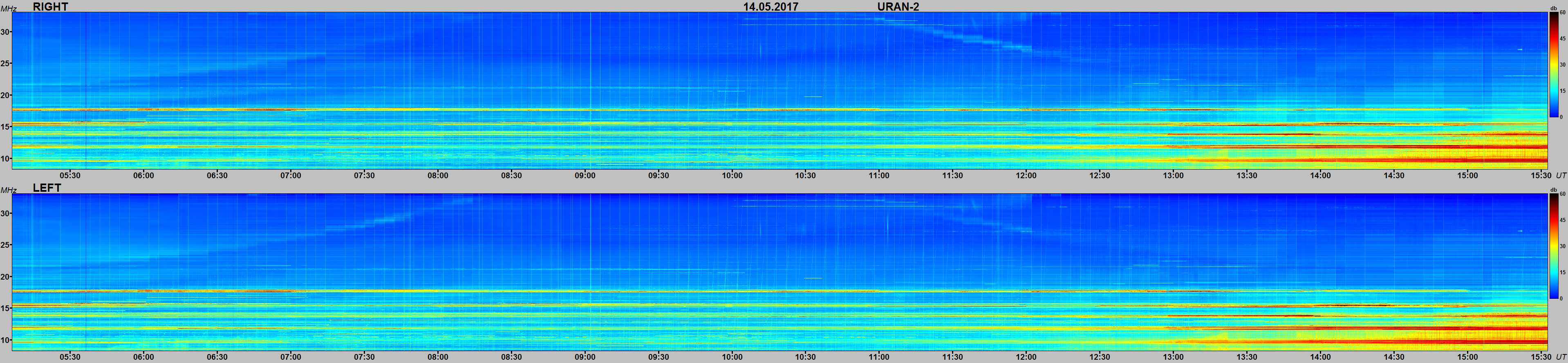Click the 10 MHz label on RIGHT panel

tap(5, 158)
